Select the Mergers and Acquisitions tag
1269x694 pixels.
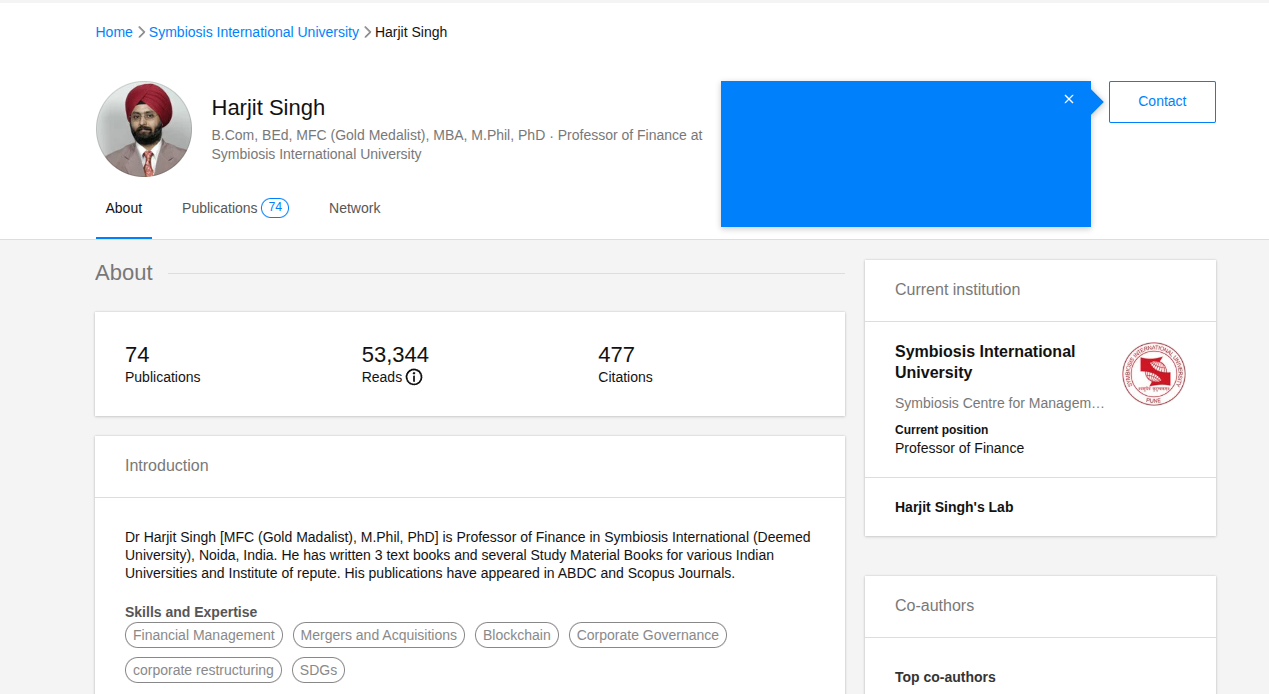379,635
